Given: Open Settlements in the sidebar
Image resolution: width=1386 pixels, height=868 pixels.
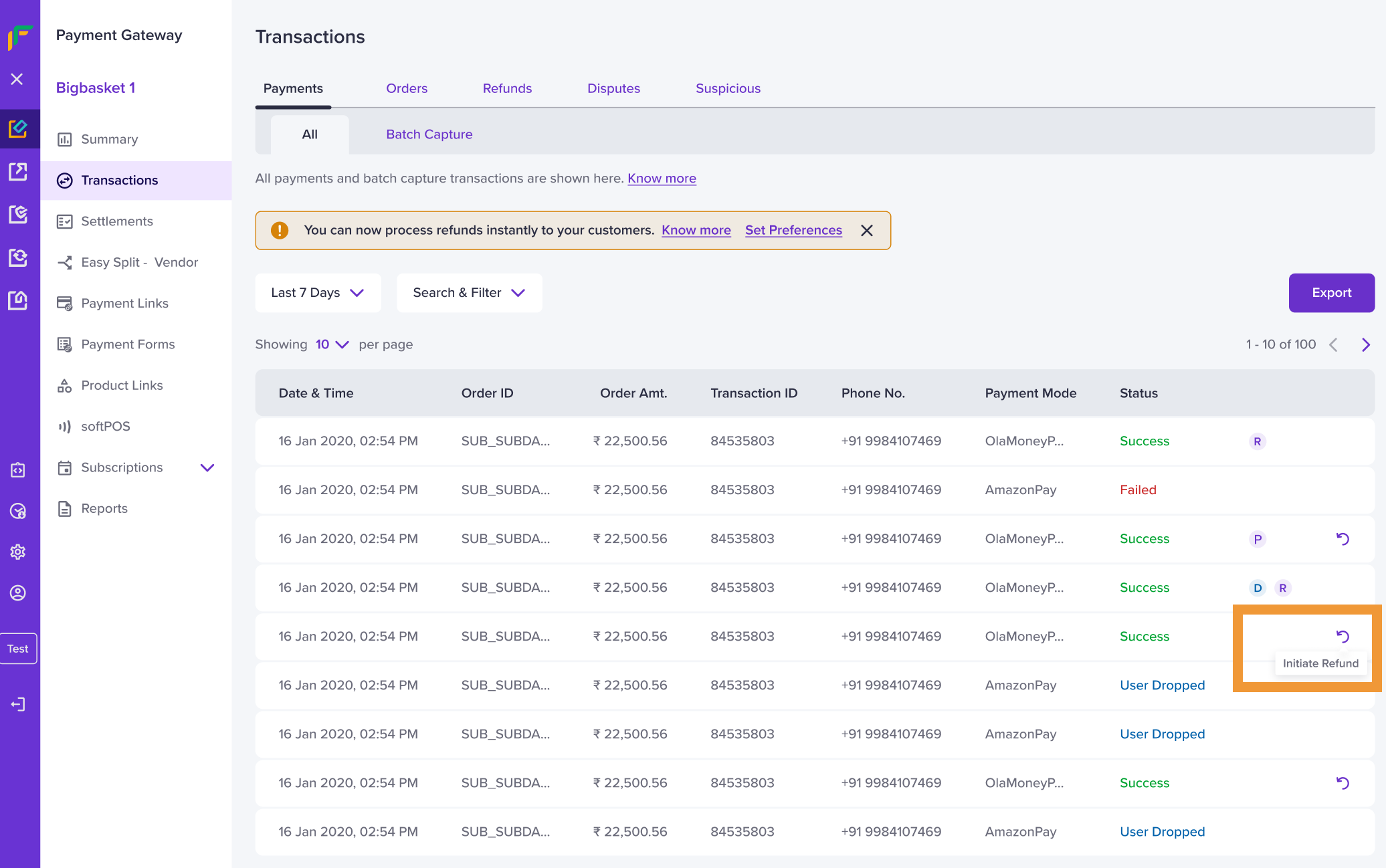Looking at the screenshot, I should pos(117,221).
